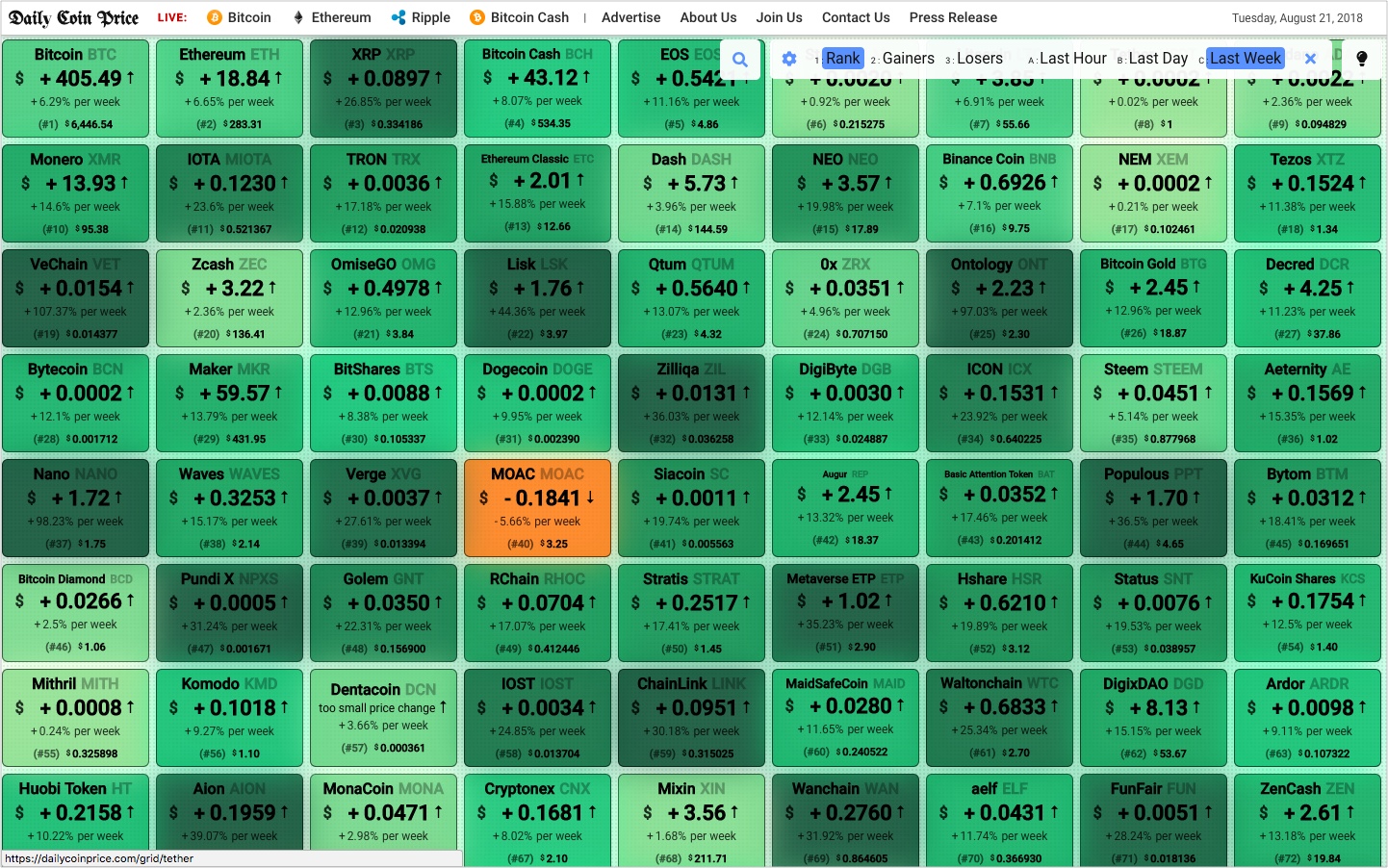Open the TRON TRX tile
Screen dimensions: 1388x868
click(384, 193)
